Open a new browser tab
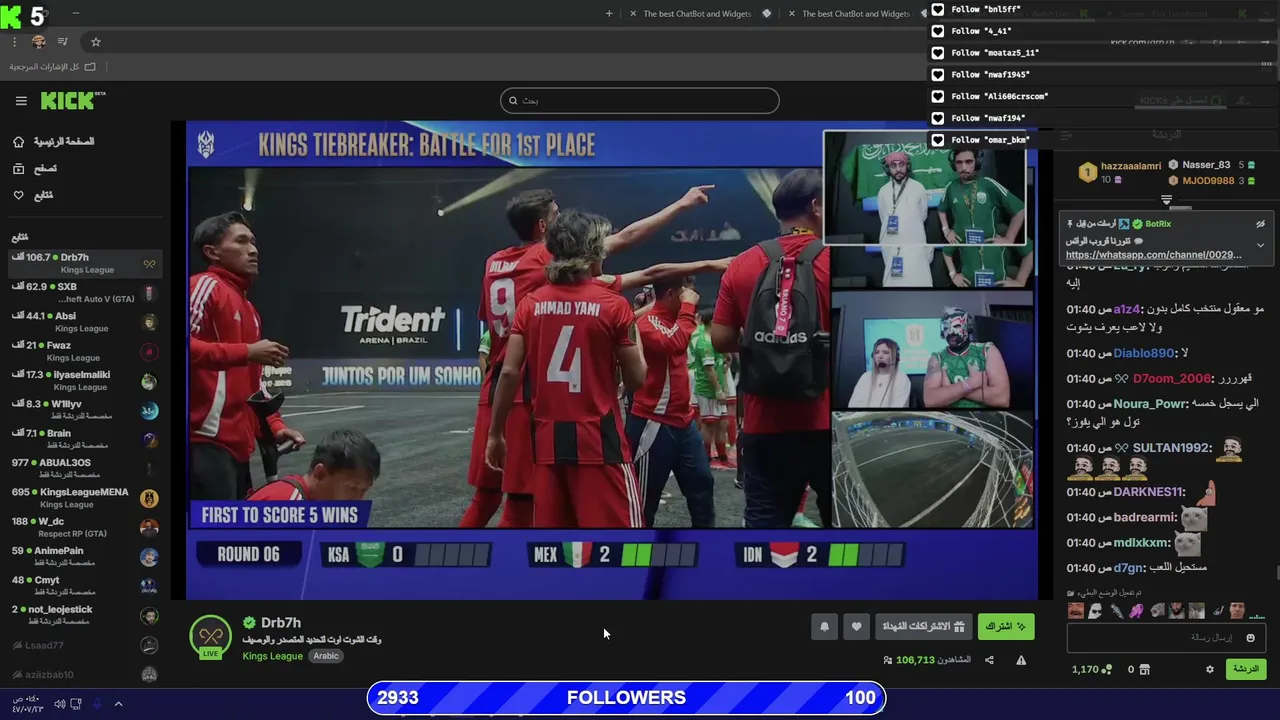This screenshot has width=1280, height=720. tap(609, 14)
